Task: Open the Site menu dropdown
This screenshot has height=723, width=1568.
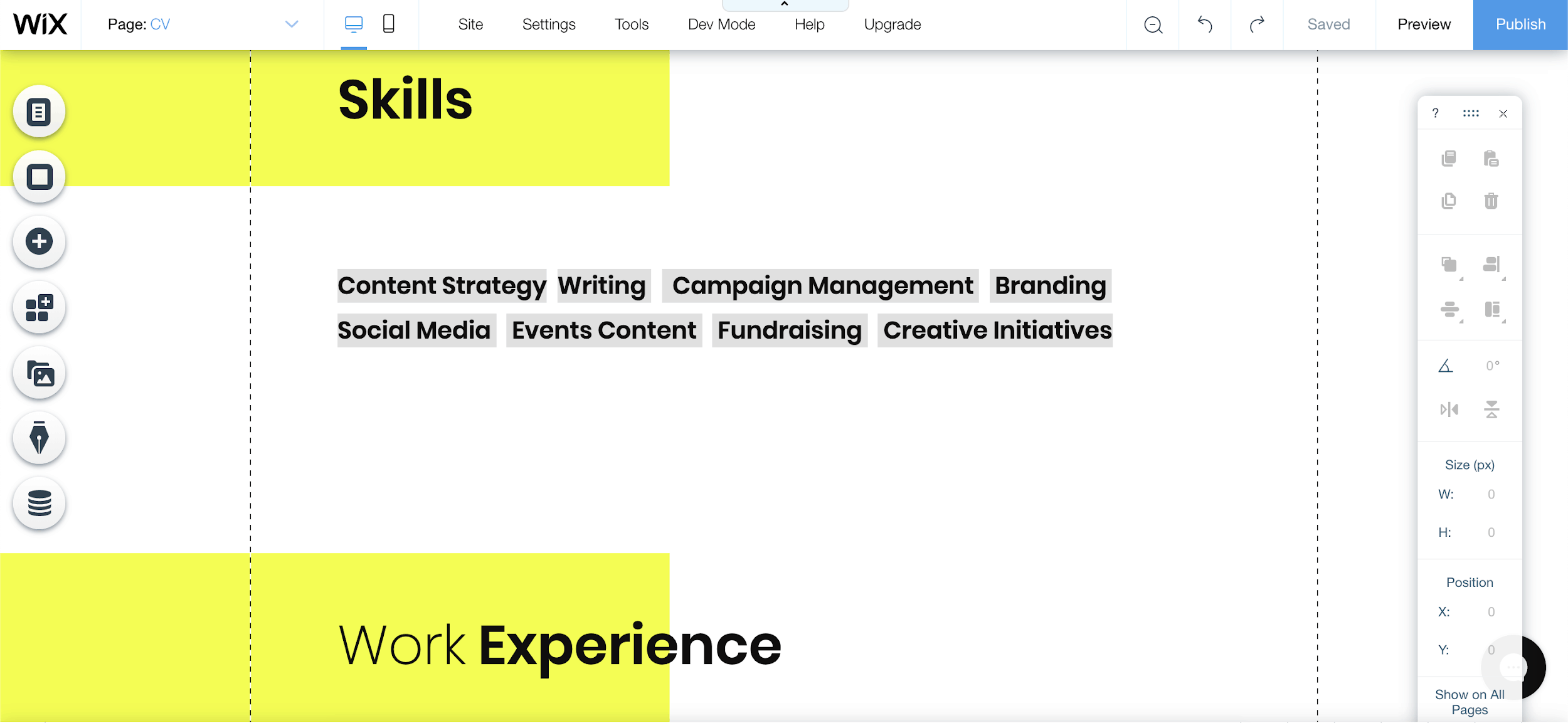Action: point(470,25)
